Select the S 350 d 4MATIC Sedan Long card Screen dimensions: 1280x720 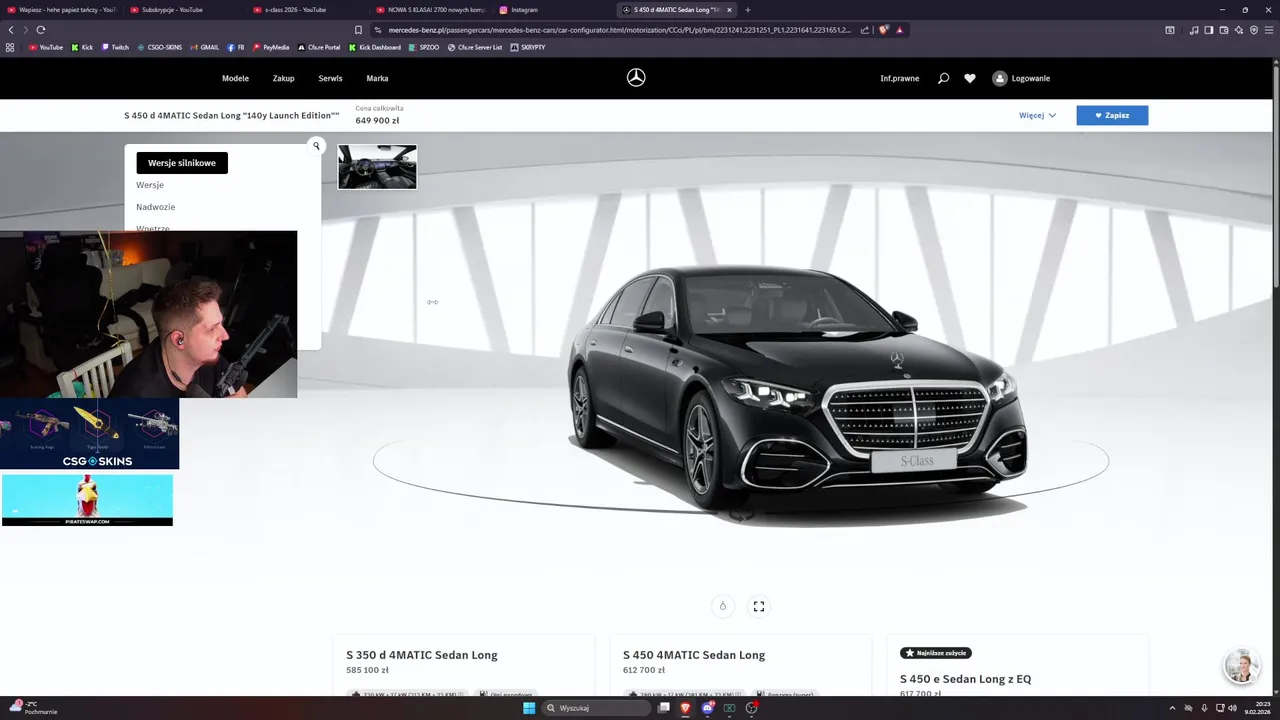pyautogui.click(x=463, y=665)
